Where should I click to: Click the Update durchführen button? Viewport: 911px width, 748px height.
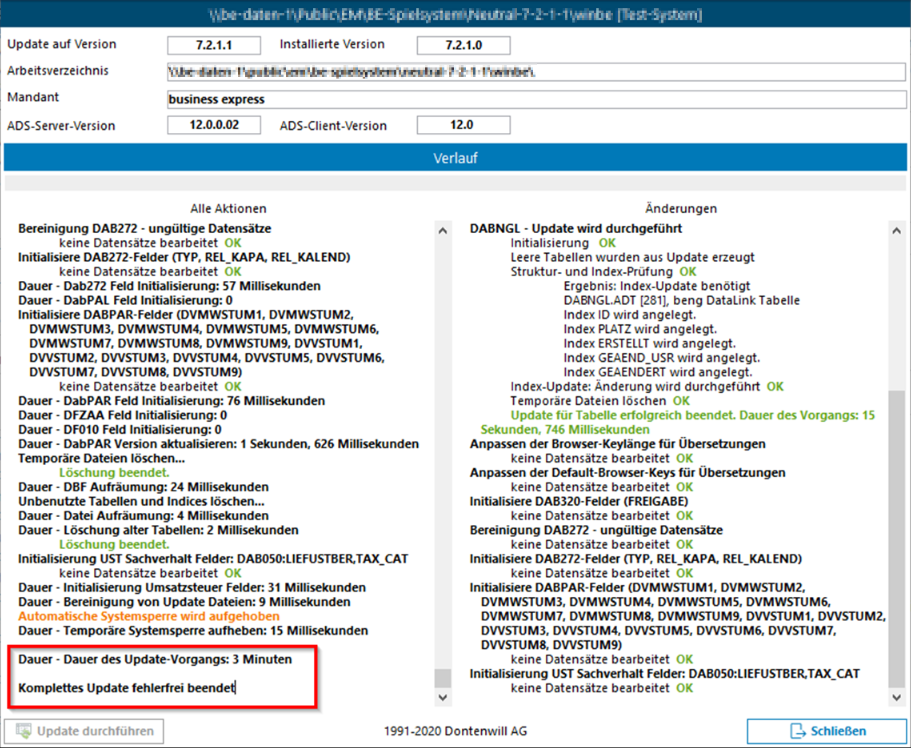click(x=85, y=731)
